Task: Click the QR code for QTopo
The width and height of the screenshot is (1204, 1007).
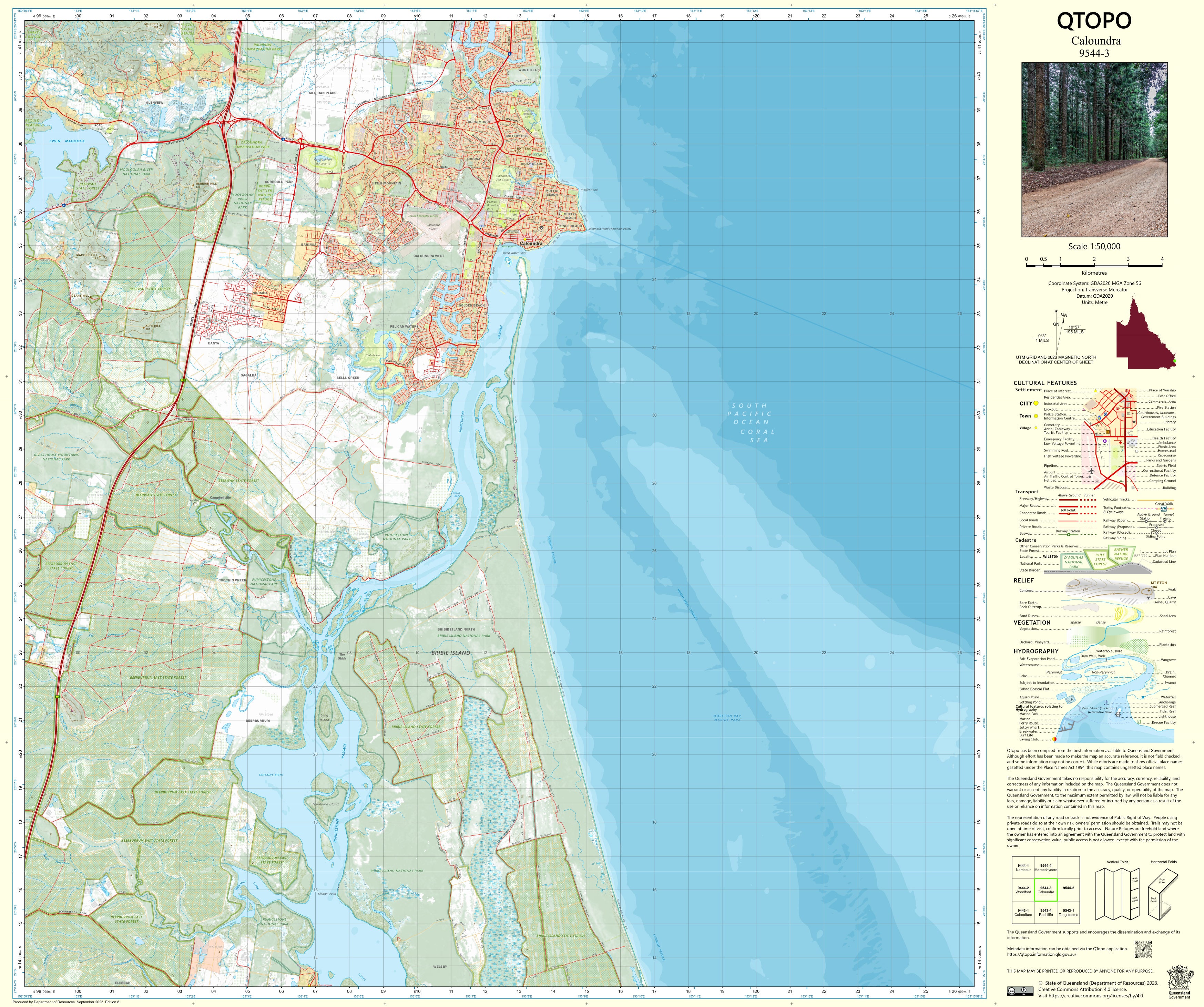Action: 1143,949
